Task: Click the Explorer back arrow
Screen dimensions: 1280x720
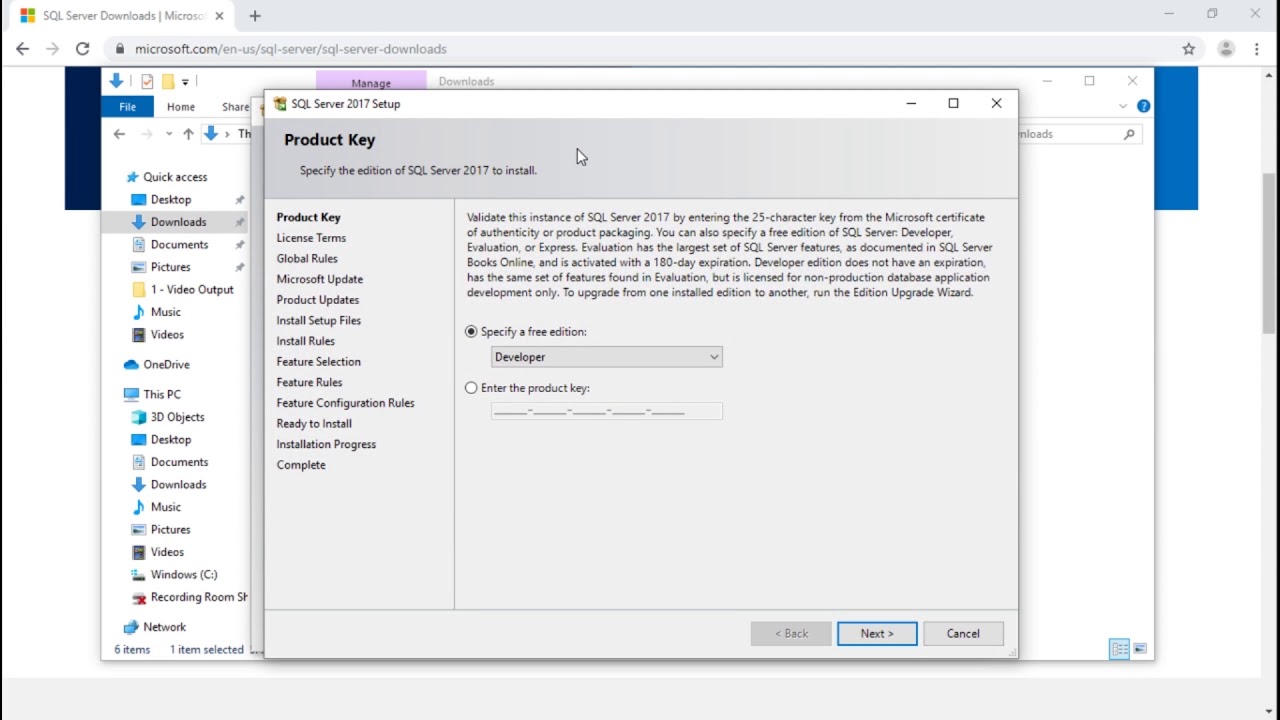Action: tap(119, 134)
